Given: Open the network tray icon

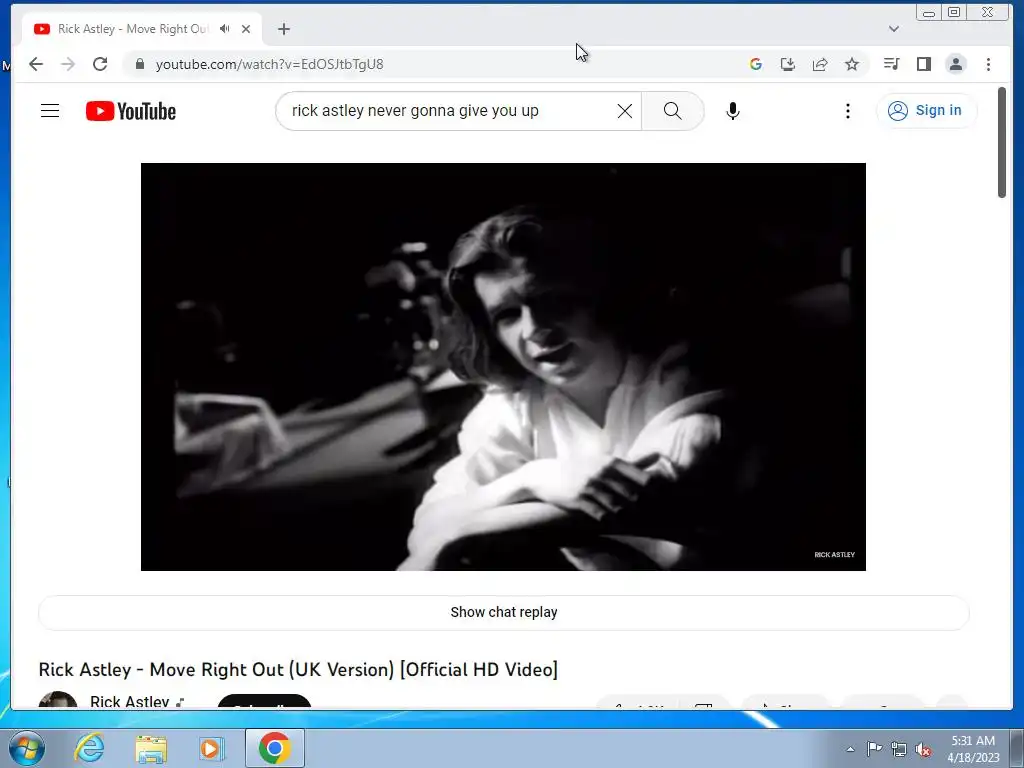Looking at the screenshot, I should pyautogui.click(x=899, y=749).
